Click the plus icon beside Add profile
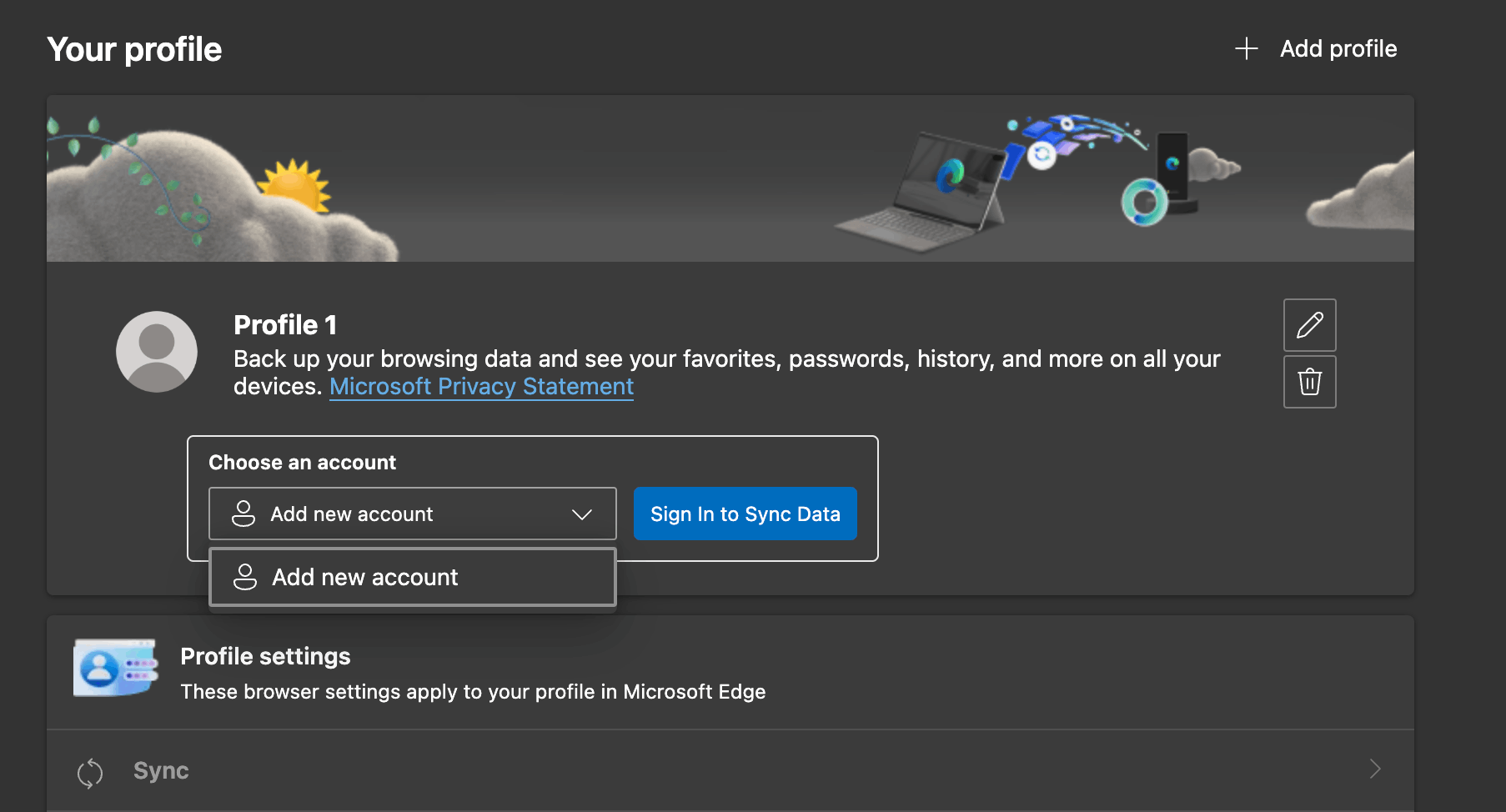This screenshot has height=812, width=1506. (1246, 48)
